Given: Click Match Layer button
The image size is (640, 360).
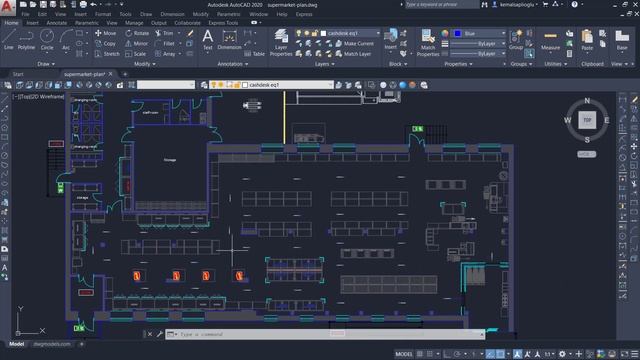Looking at the screenshot, I should (353, 53).
